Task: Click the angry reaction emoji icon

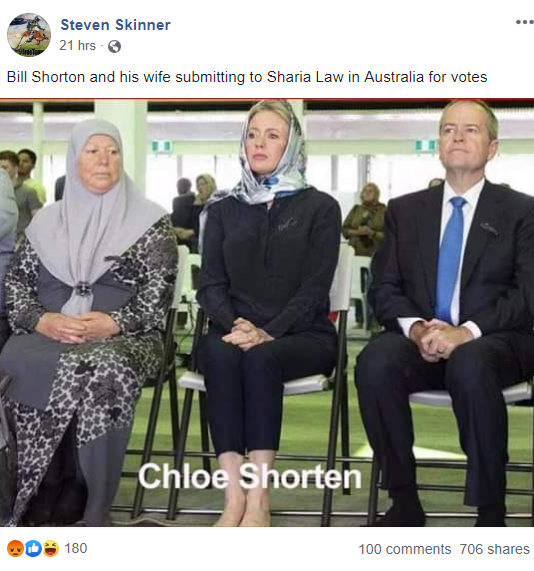Action: tap(15, 549)
